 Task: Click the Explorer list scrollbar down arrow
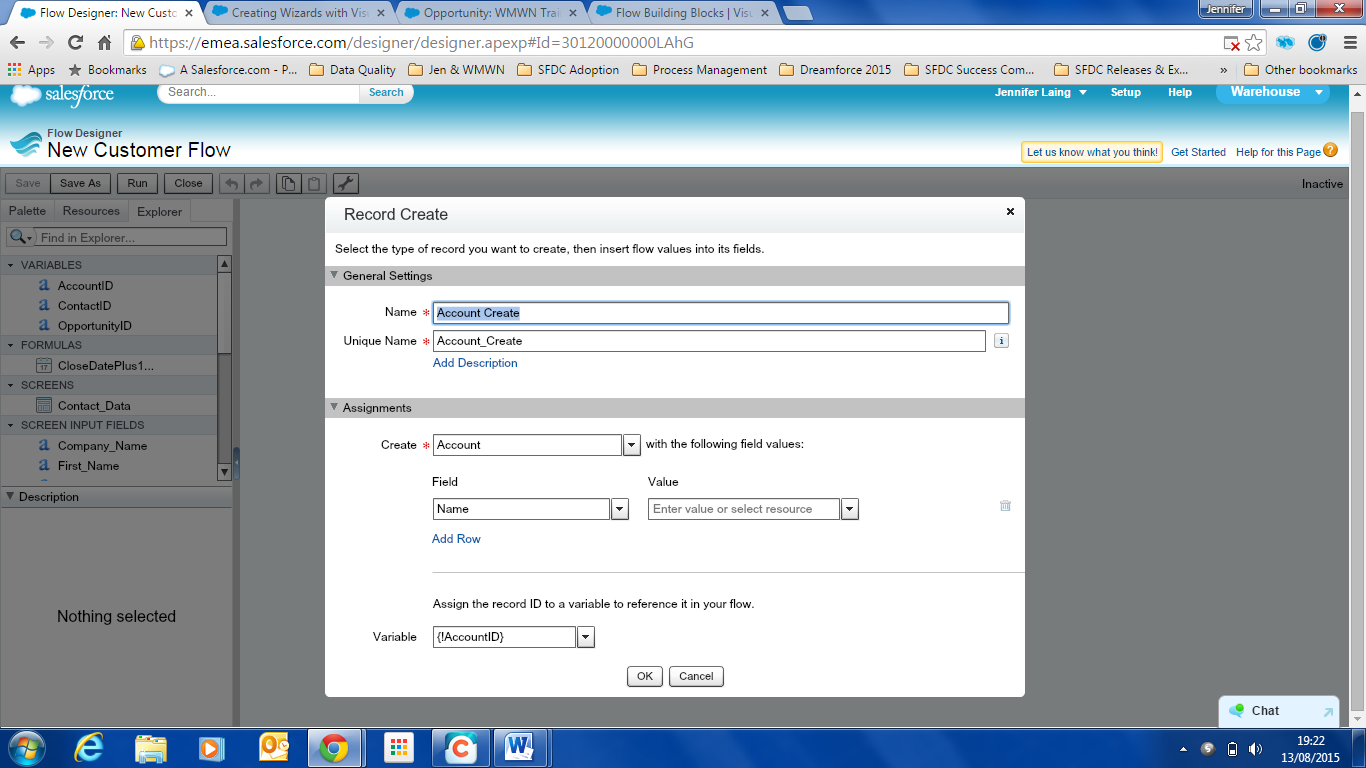coord(224,472)
